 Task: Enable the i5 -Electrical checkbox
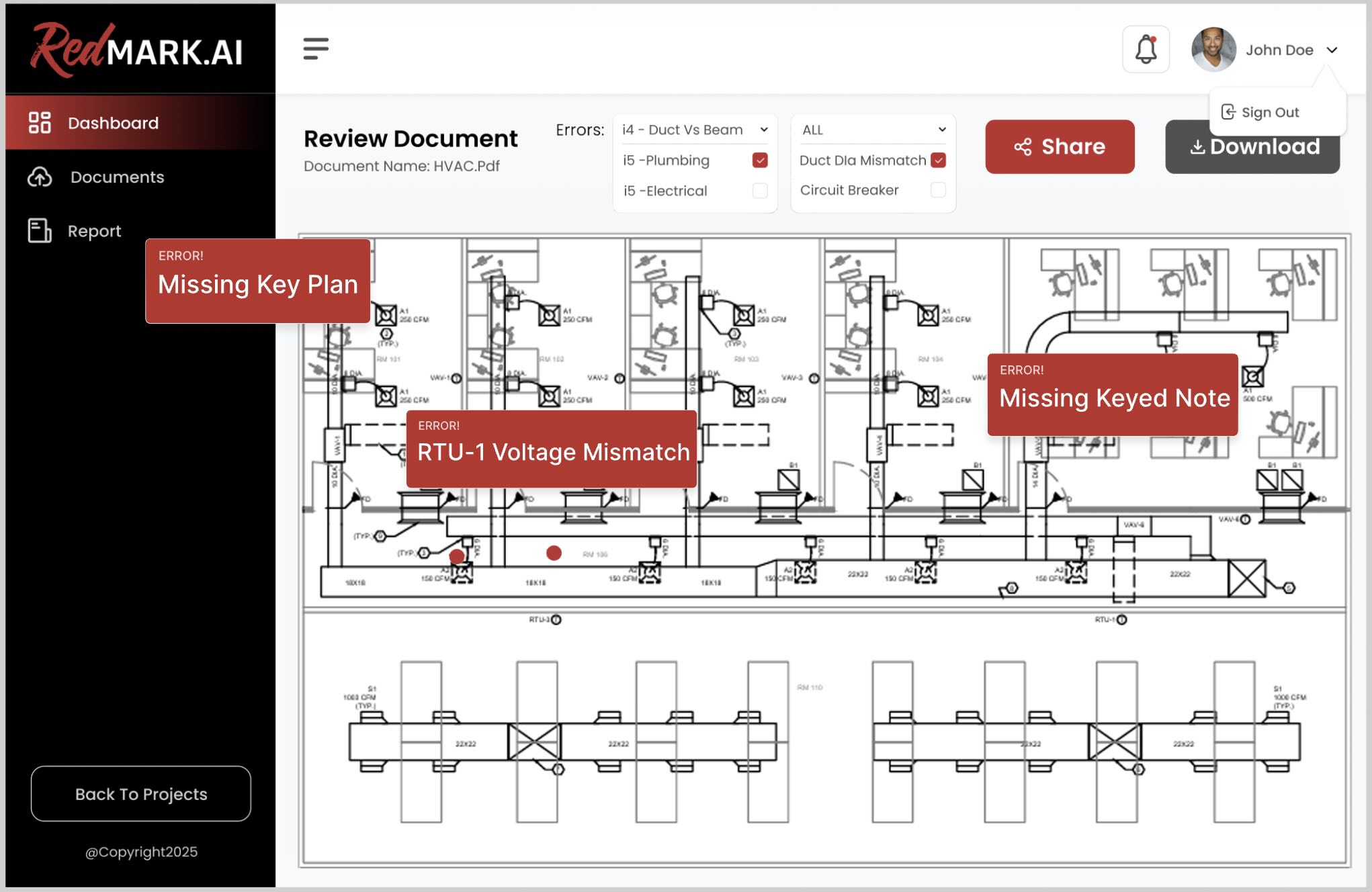(760, 191)
